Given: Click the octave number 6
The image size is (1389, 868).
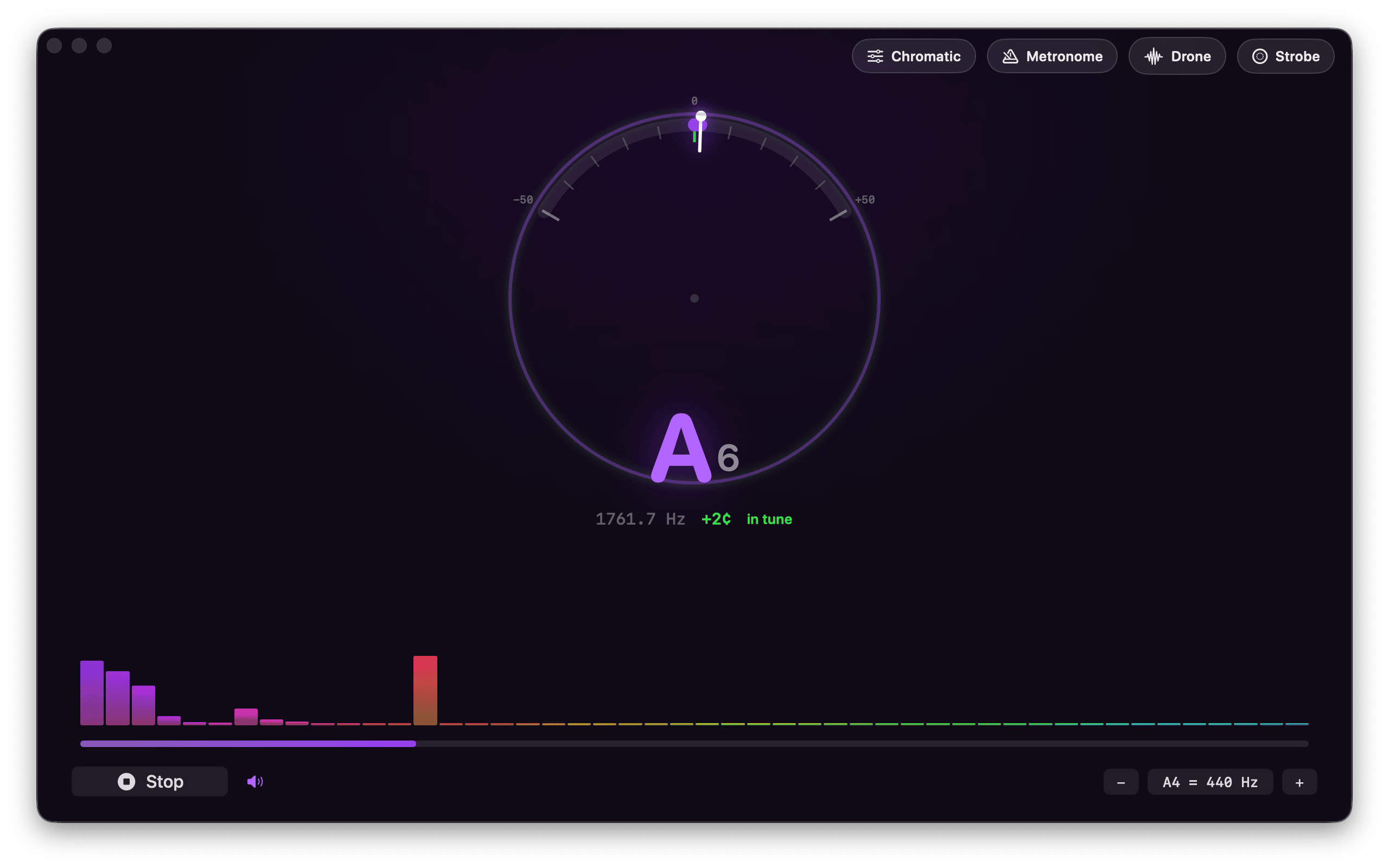Looking at the screenshot, I should 728,457.
